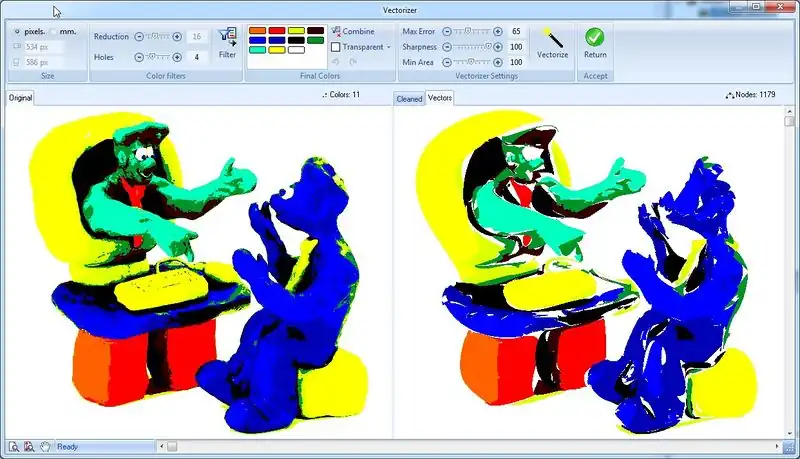
Task: Select the second zoom magnifier in status bar
Action: (x=29, y=446)
